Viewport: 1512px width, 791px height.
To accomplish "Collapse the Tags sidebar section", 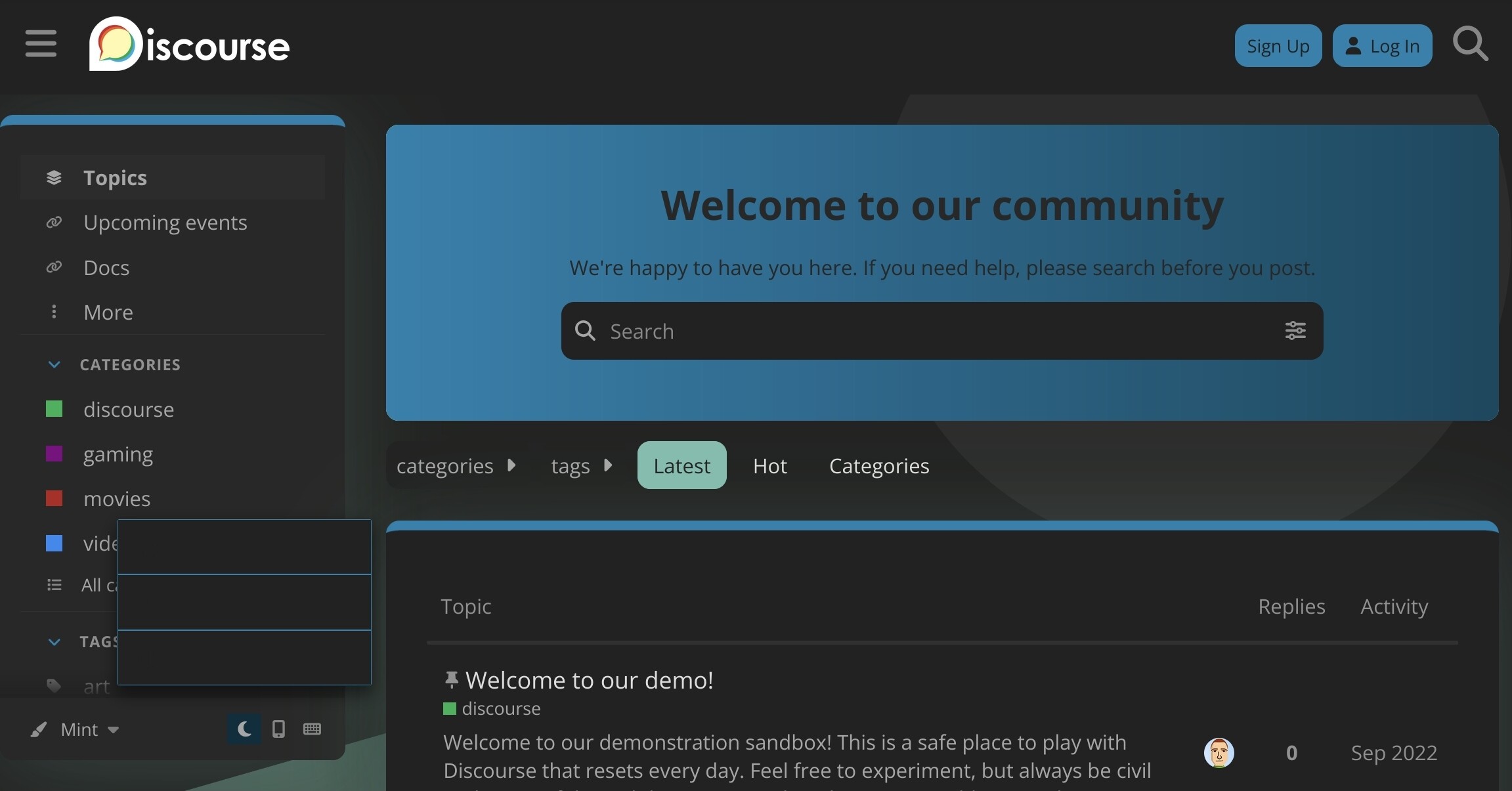I will coord(54,641).
